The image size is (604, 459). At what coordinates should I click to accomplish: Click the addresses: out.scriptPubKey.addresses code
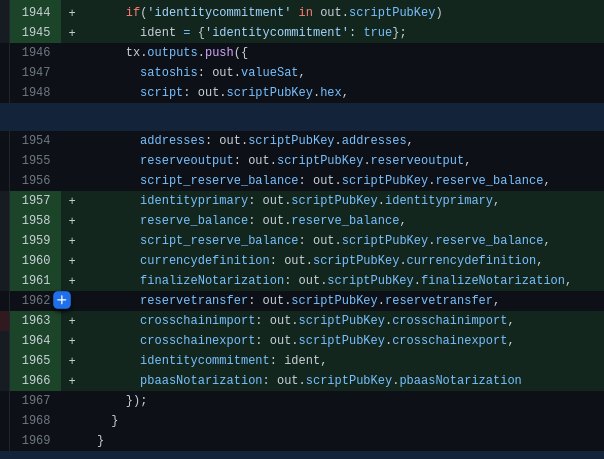tap(276, 140)
